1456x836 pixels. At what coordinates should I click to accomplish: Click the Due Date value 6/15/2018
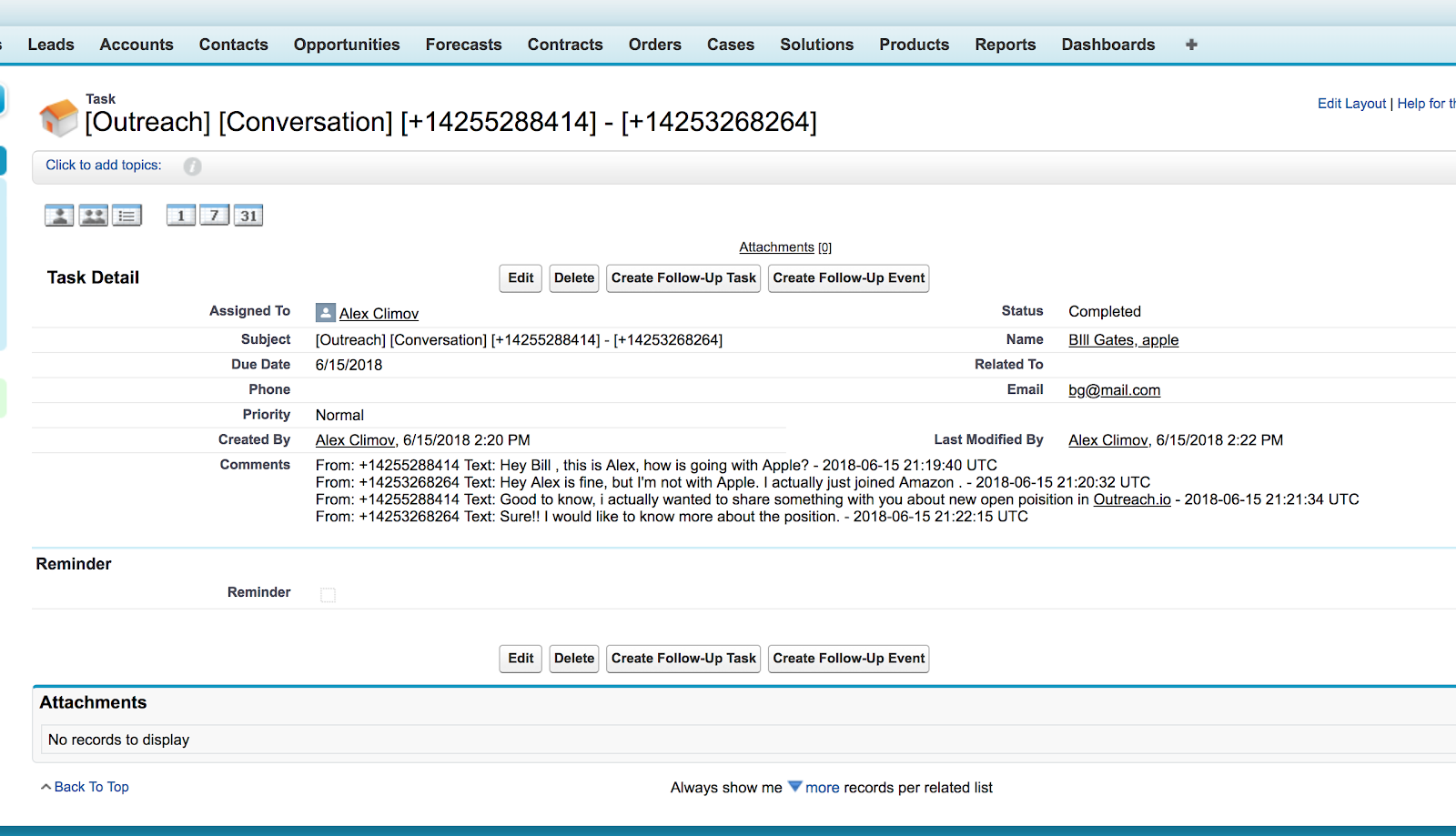coord(349,365)
